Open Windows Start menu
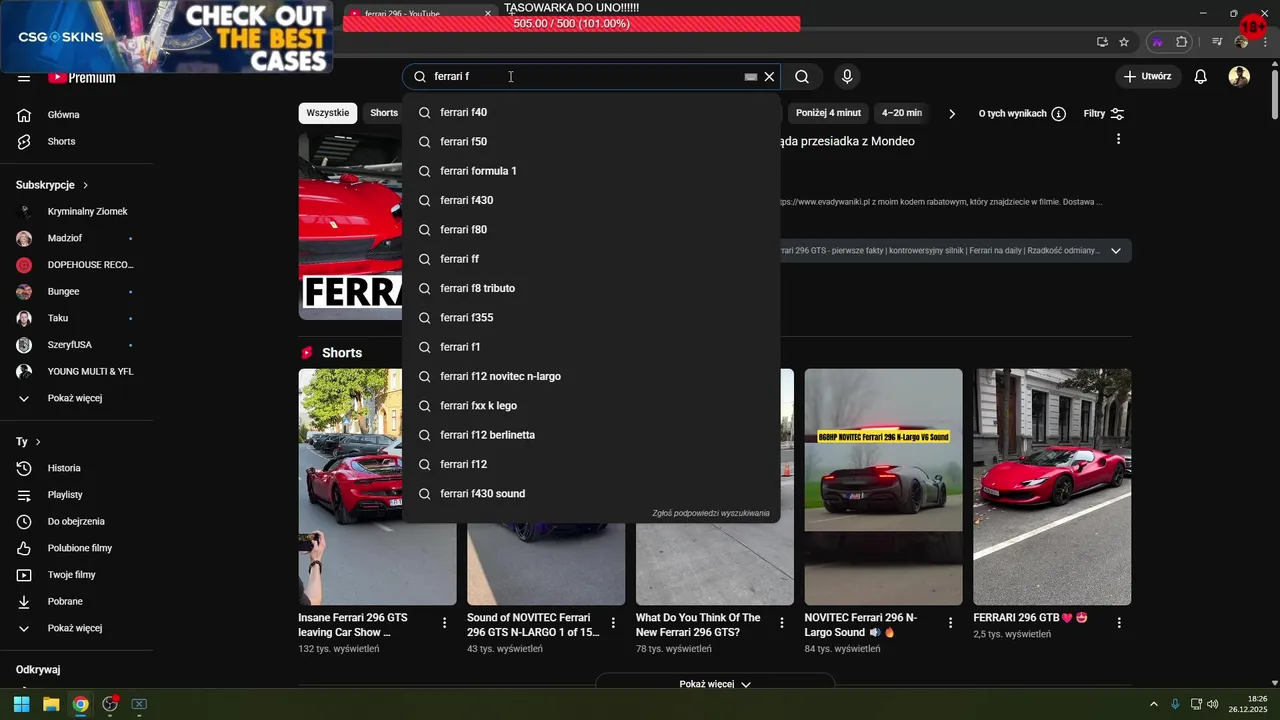 pos(21,704)
